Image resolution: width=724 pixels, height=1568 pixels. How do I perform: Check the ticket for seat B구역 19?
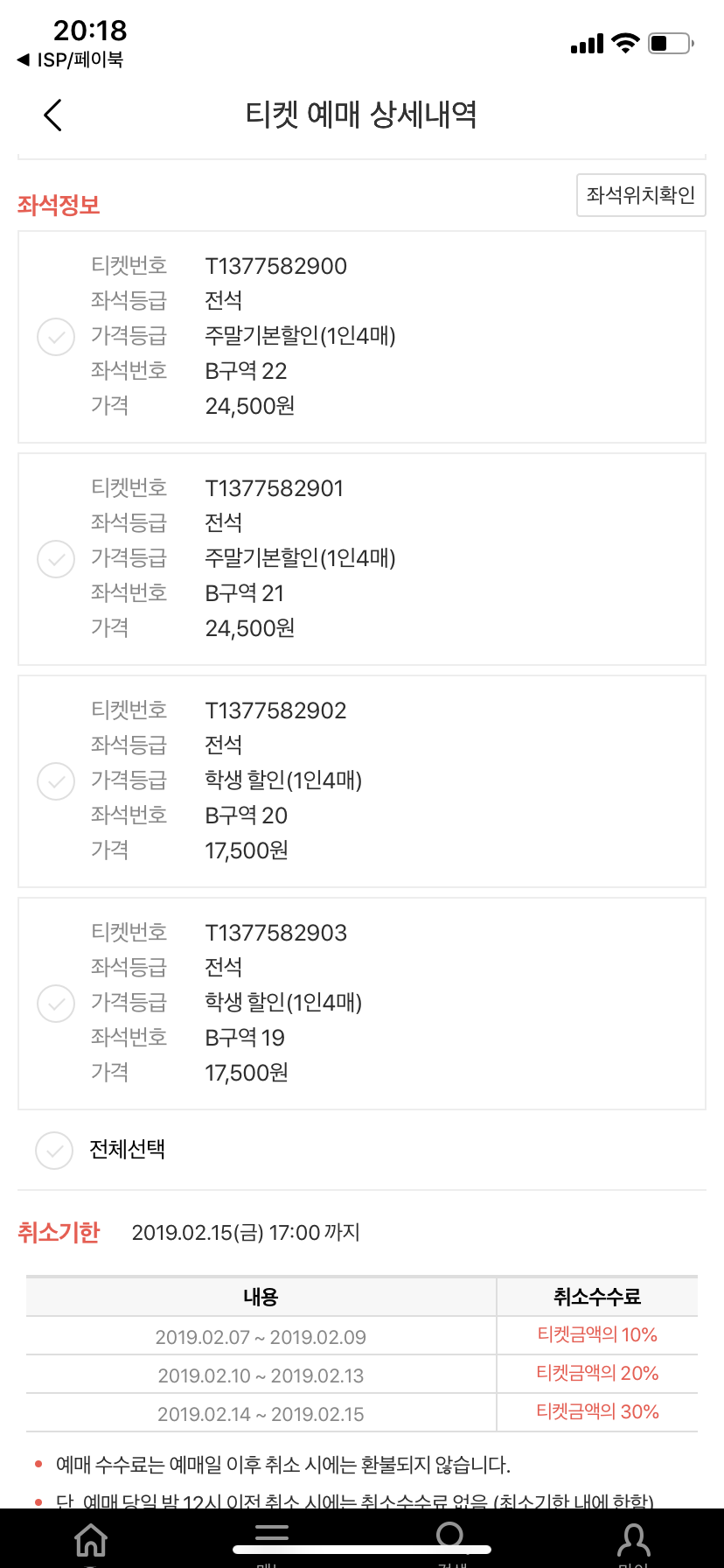[x=56, y=1004]
